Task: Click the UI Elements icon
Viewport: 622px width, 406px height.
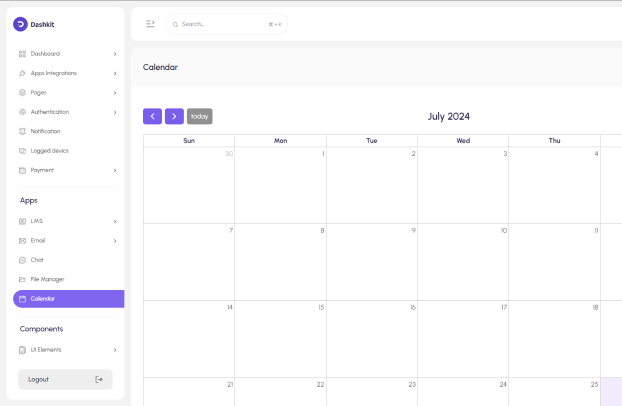Action: tap(22, 350)
